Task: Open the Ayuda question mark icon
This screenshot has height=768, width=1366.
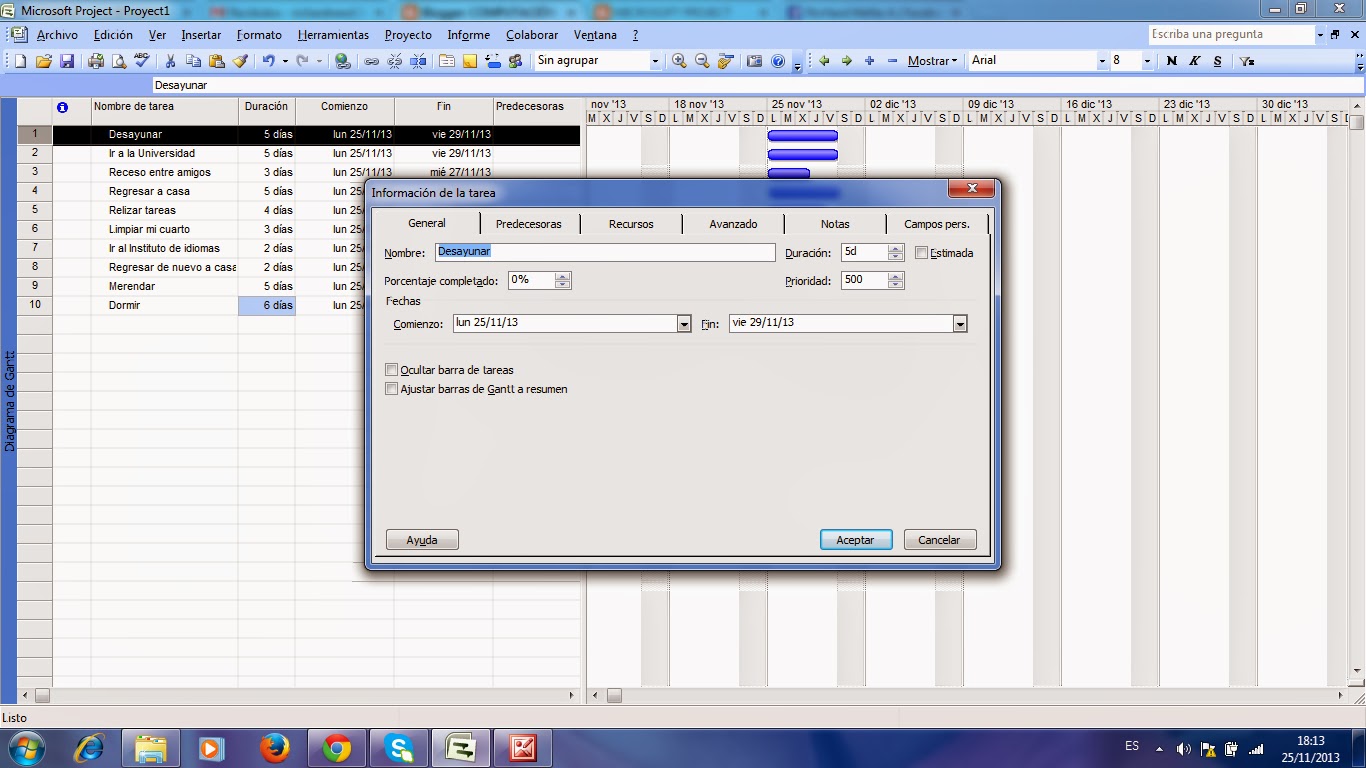Action: [x=777, y=61]
